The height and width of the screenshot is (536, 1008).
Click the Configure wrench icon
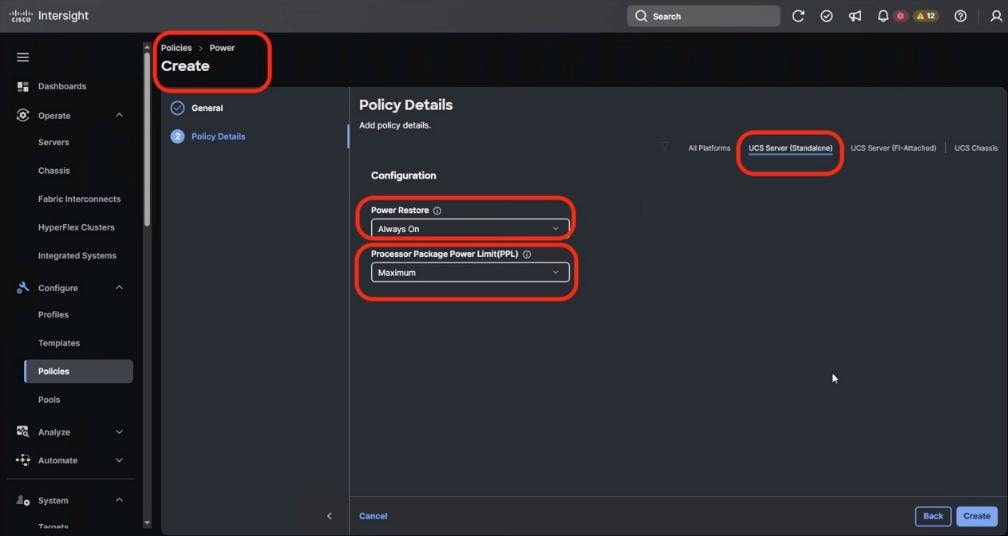click(23, 287)
